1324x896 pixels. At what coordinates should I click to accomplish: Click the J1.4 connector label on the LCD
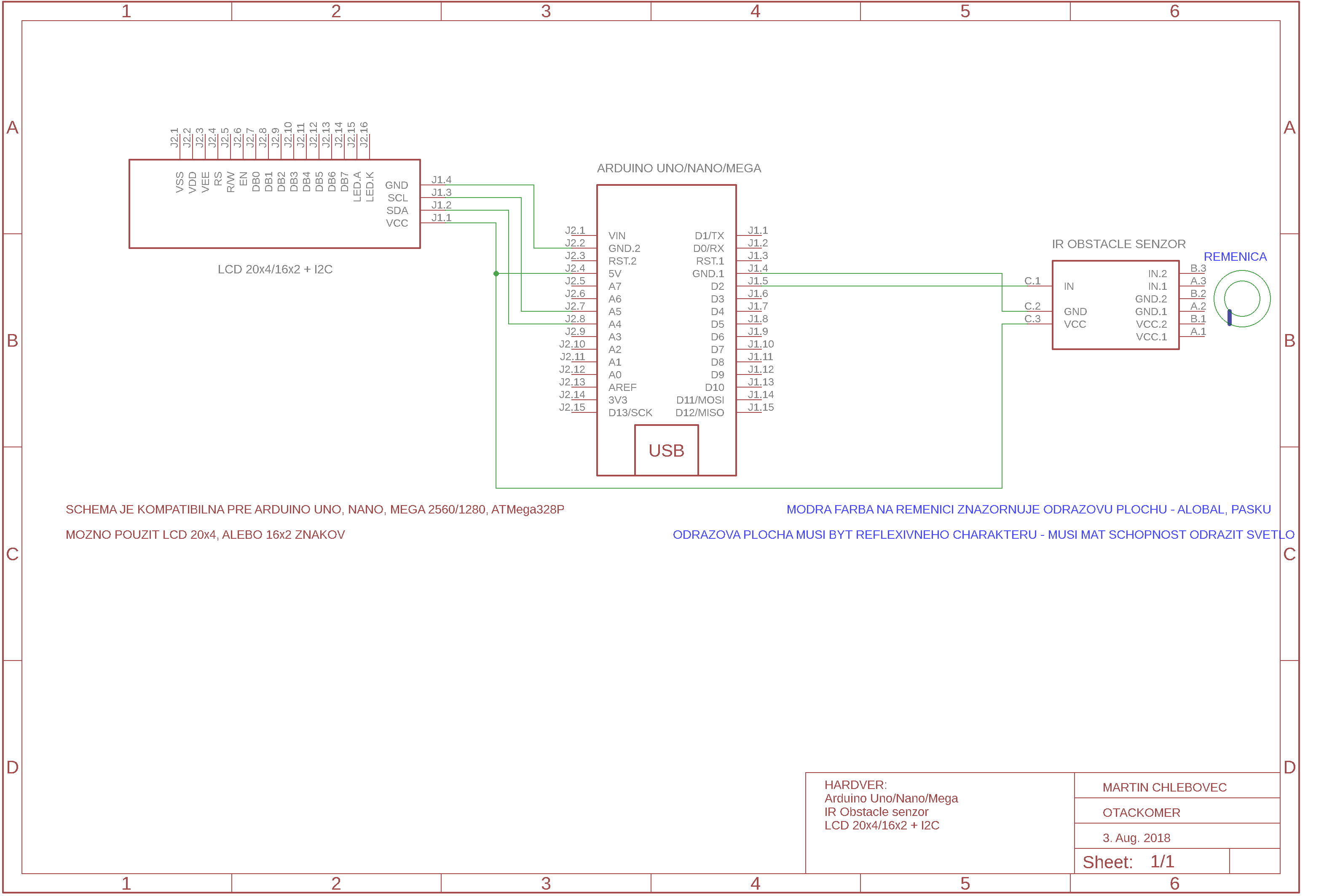click(x=441, y=179)
